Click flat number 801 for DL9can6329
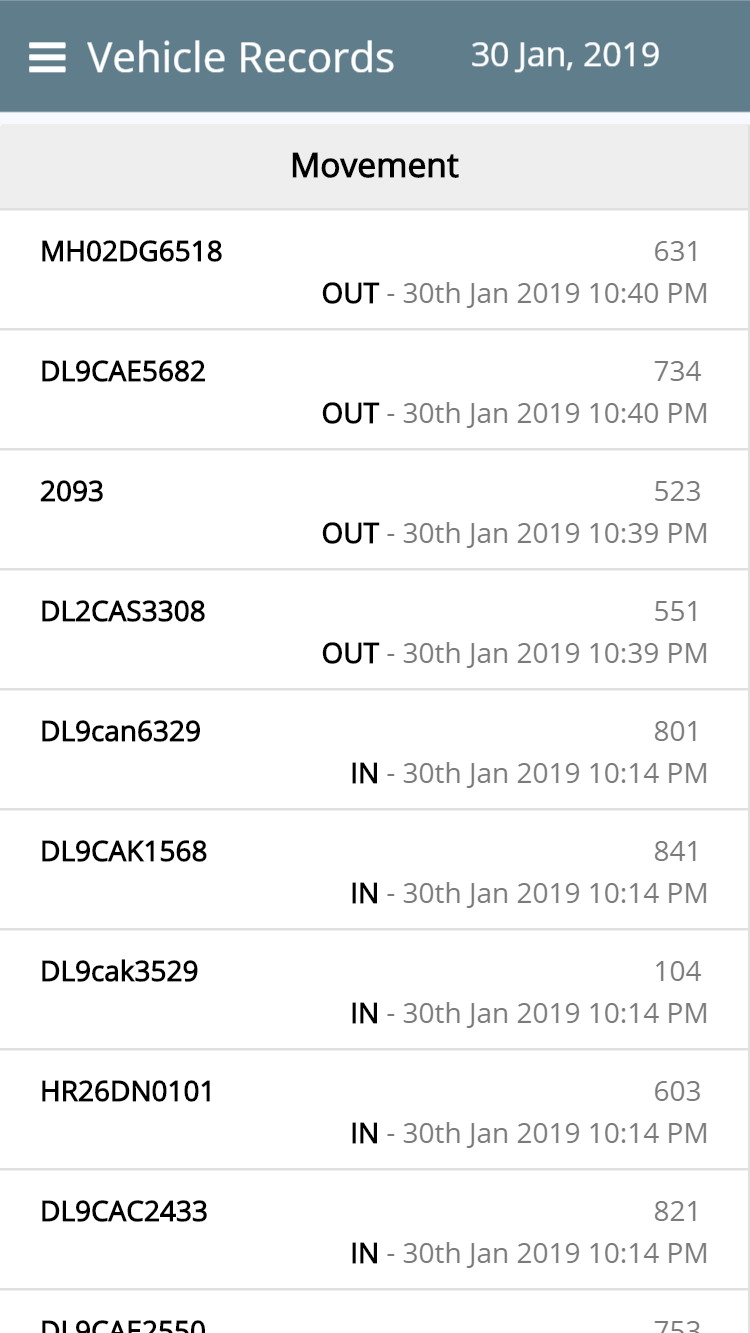Viewport: 750px width, 1333px height. pyautogui.click(x=677, y=731)
